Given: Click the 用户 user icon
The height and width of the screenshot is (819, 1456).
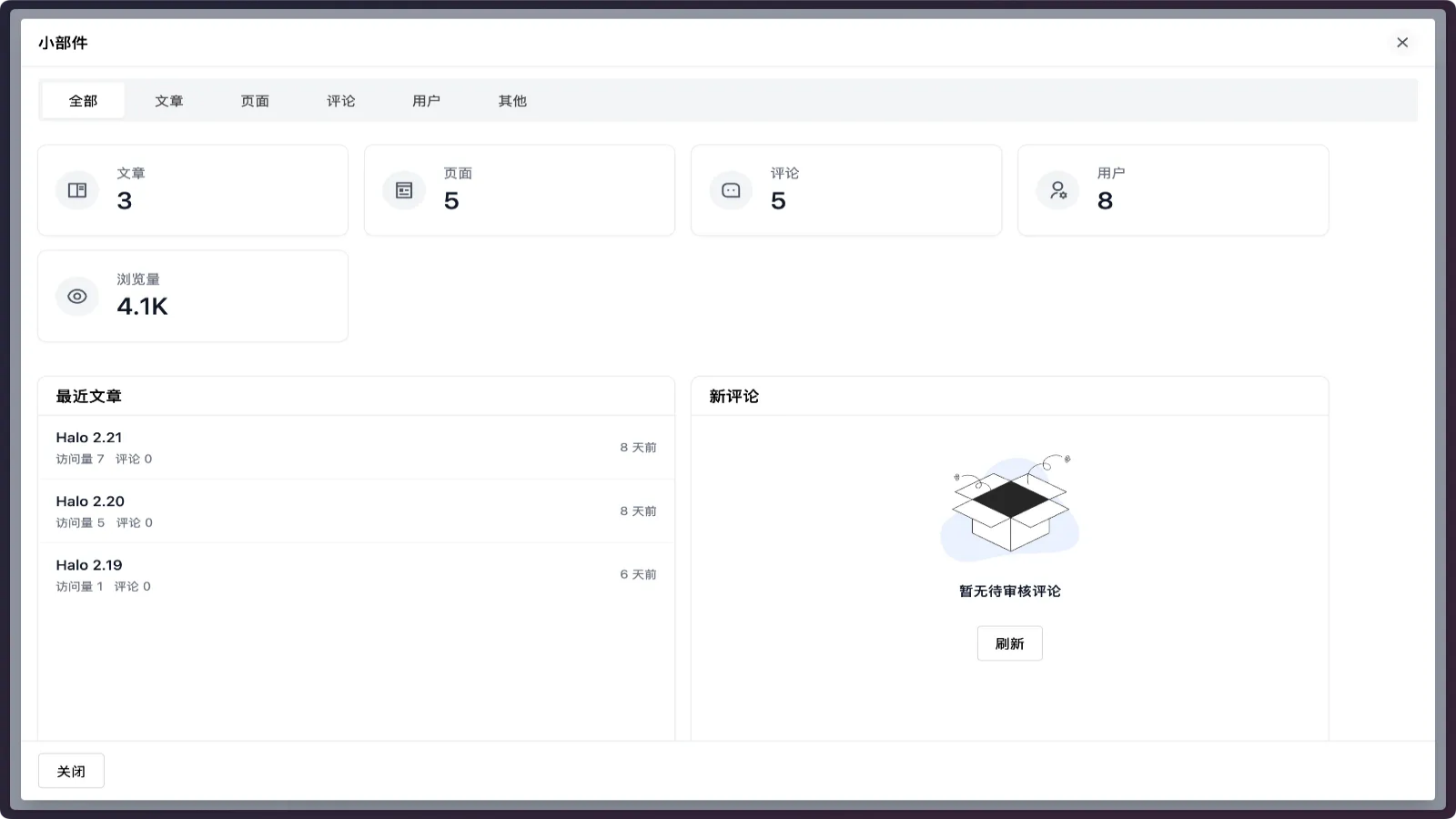Looking at the screenshot, I should coord(1057,190).
